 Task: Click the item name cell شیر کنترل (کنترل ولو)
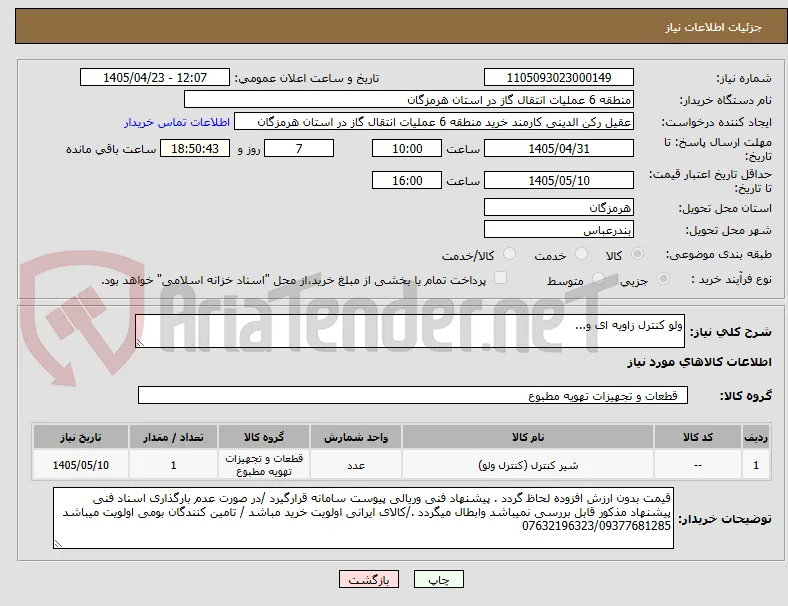pyautogui.click(x=528, y=465)
